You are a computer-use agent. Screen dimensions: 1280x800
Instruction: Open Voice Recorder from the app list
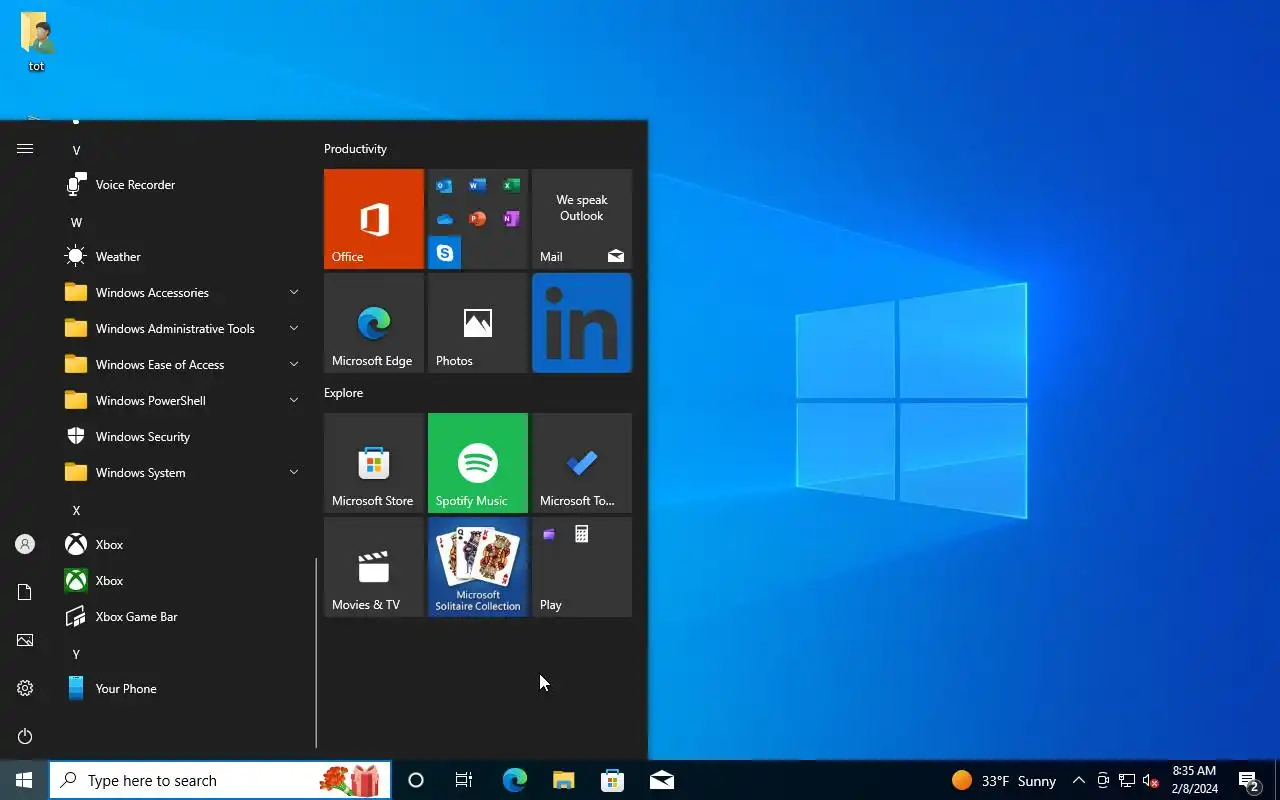click(184, 185)
